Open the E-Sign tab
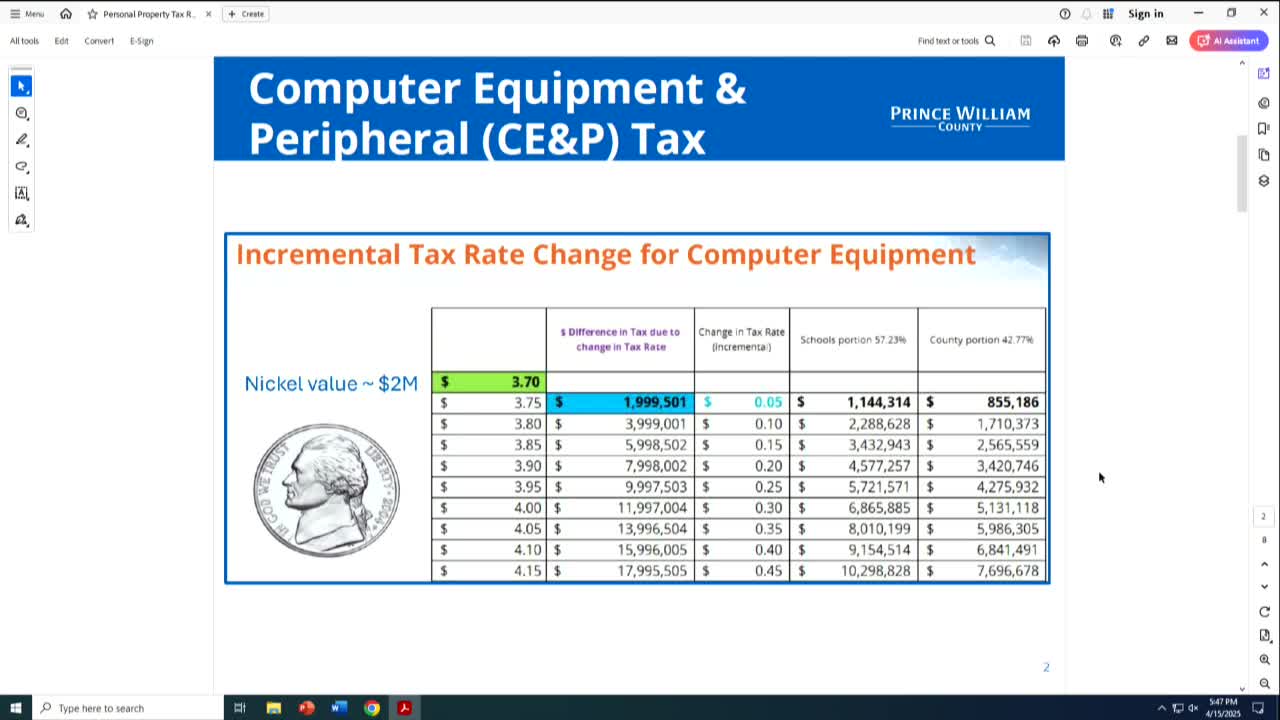Viewport: 1280px width, 720px height. pyautogui.click(x=141, y=41)
